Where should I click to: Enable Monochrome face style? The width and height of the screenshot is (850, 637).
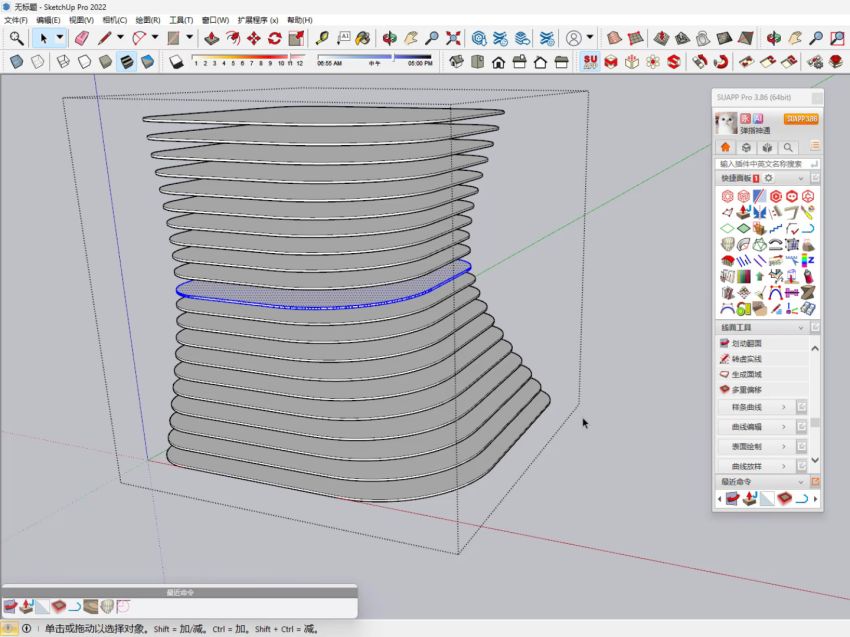pos(147,62)
